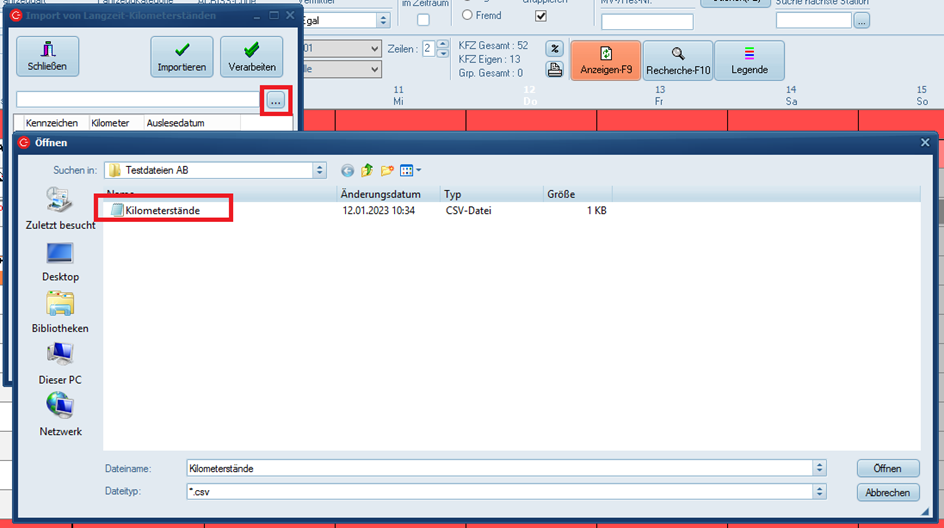Click the Öffnen button
Image resolution: width=944 pixels, height=528 pixels.
pyautogui.click(x=887, y=468)
